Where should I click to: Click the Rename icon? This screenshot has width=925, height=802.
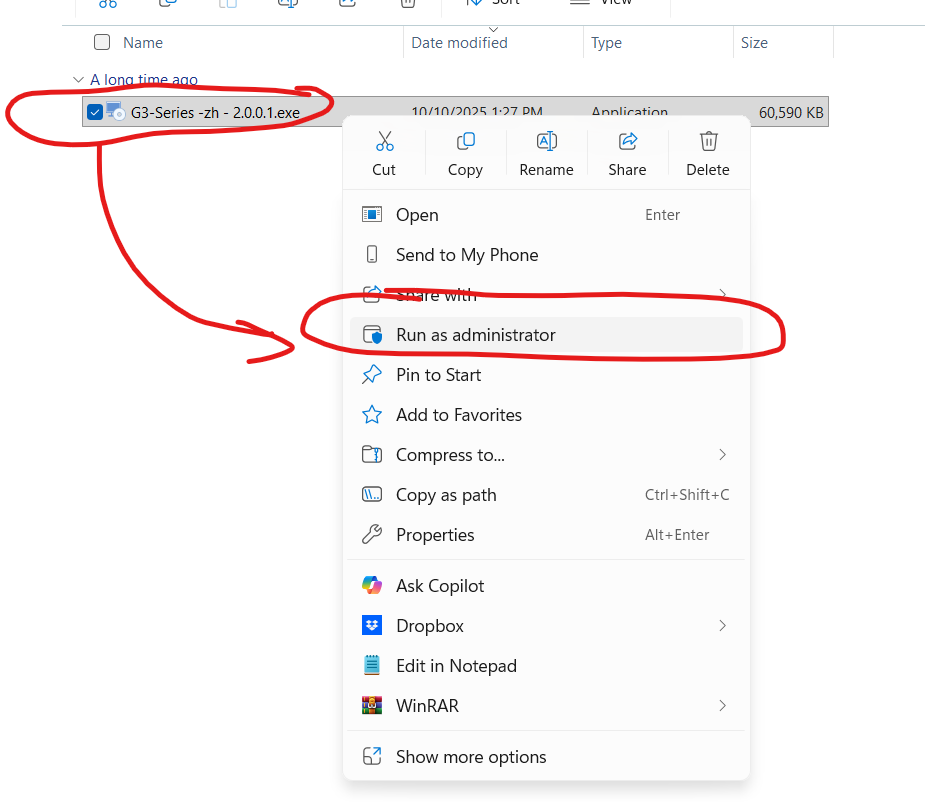pyautogui.click(x=546, y=141)
